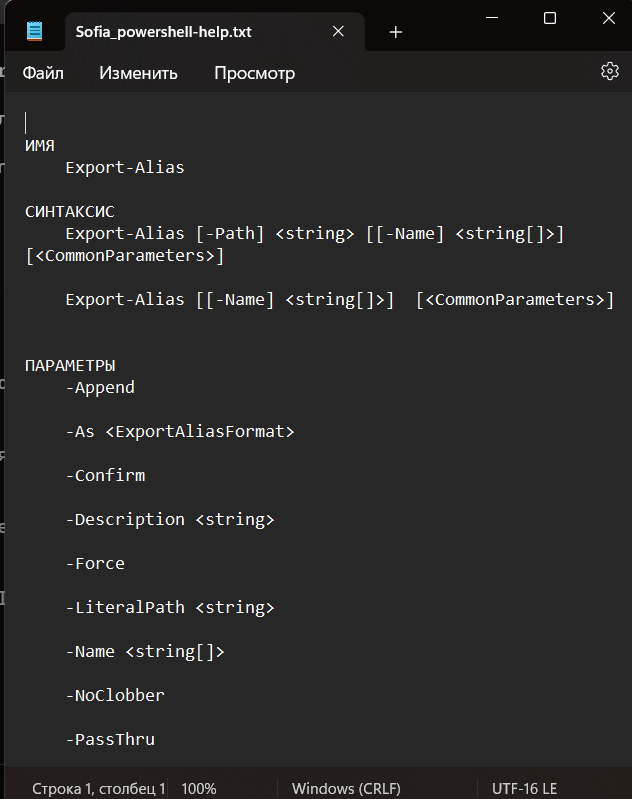Place cursor on the -Append parameter line
The height and width of the screenshot is (799, 632).
click(x=100, y=388)
